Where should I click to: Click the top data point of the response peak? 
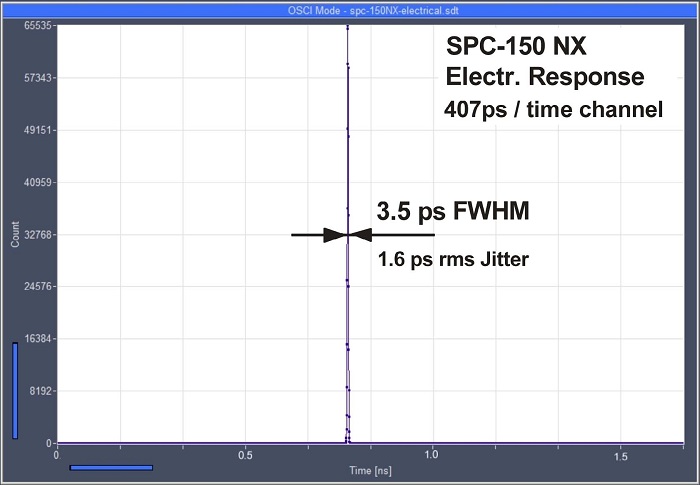click(x=347, y=28)
